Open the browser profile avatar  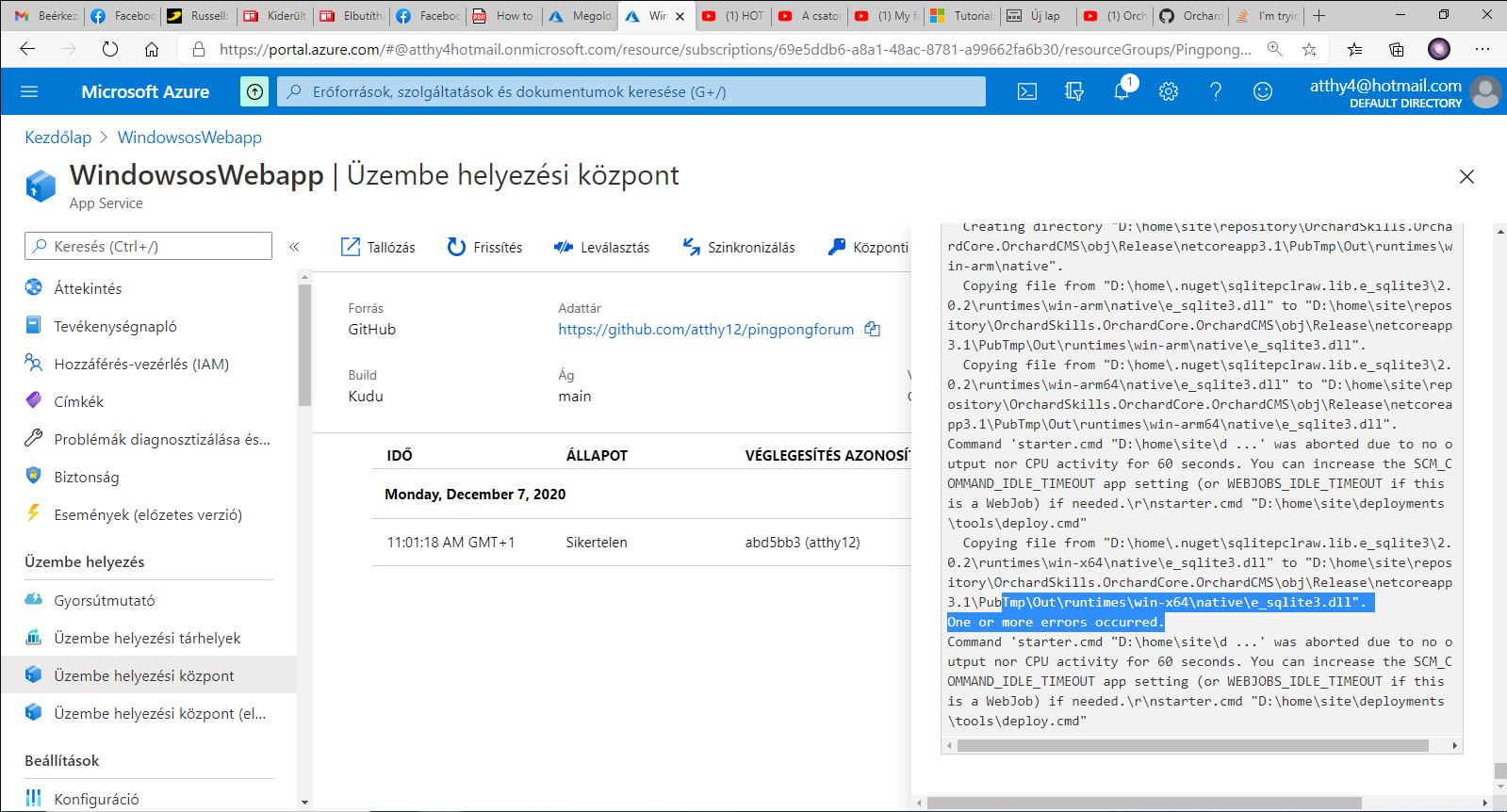point(1439,49)
